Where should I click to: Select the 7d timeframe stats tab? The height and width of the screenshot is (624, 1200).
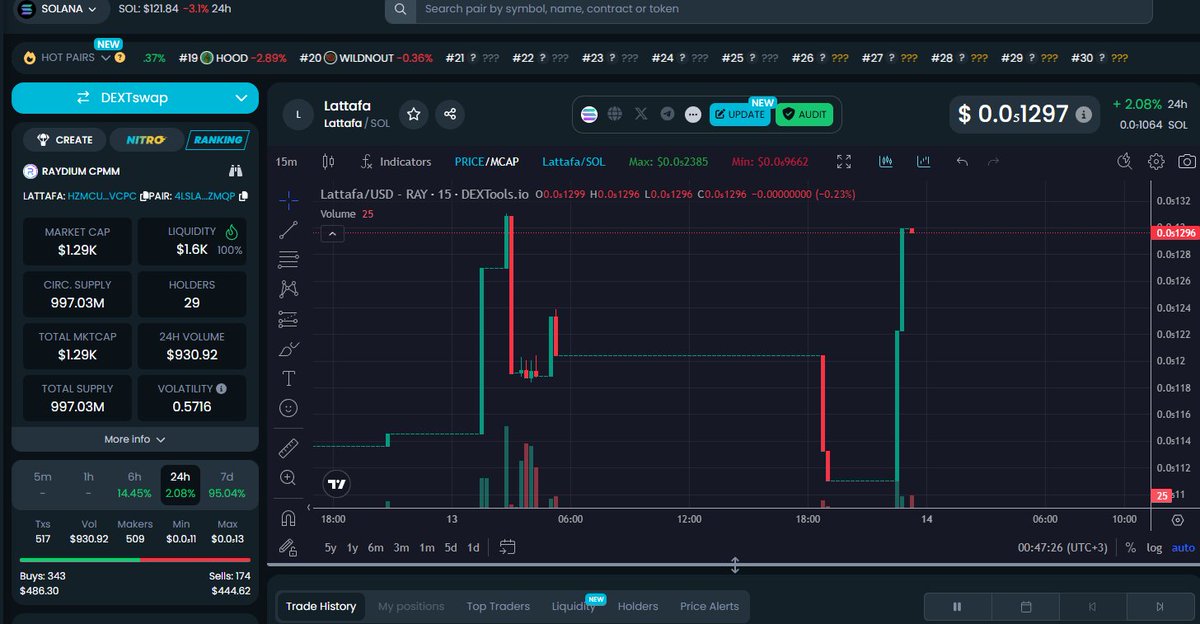point(226,485)
